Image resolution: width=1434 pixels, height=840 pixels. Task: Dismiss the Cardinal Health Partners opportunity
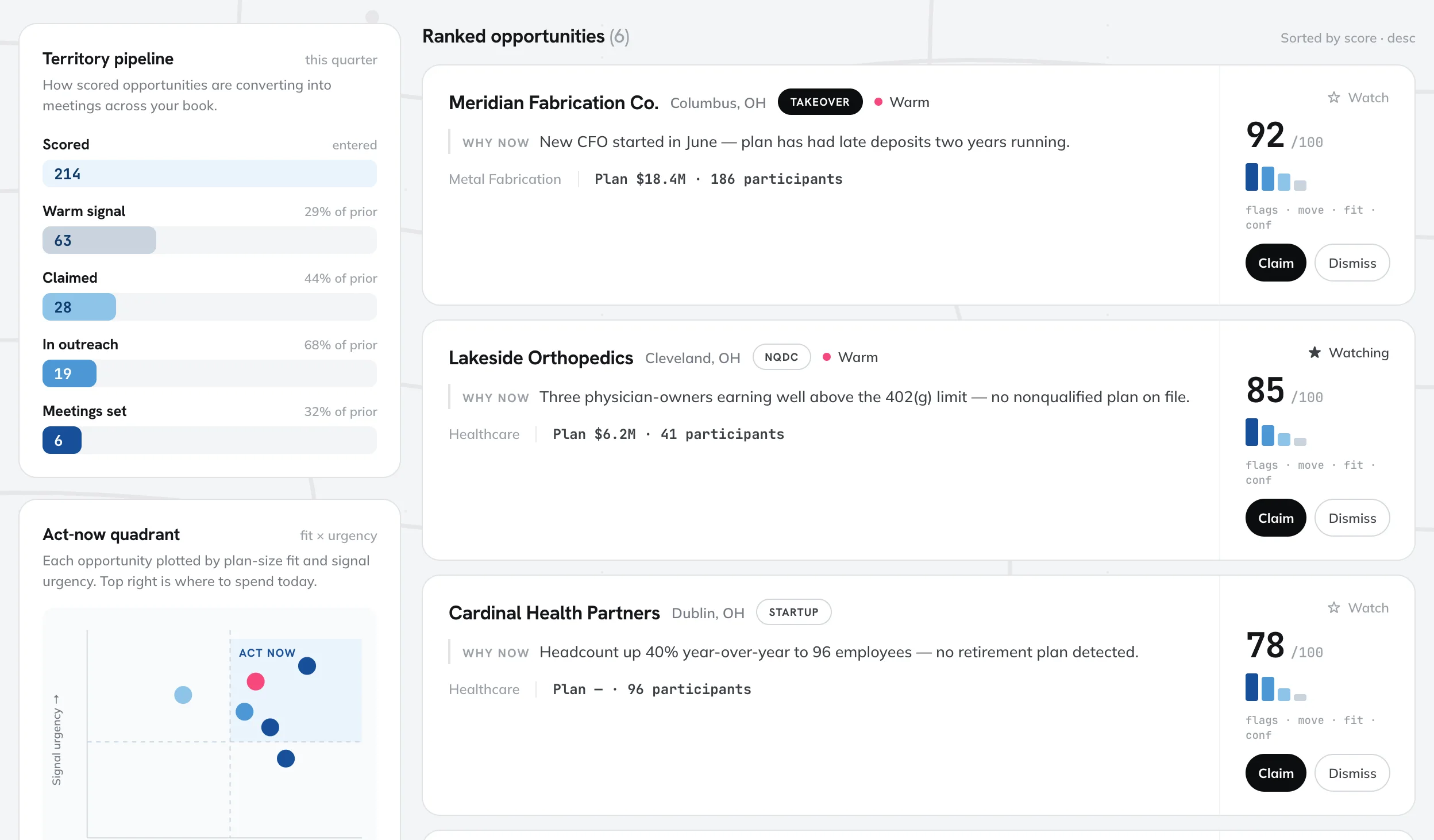click(x=1352, y=773)
